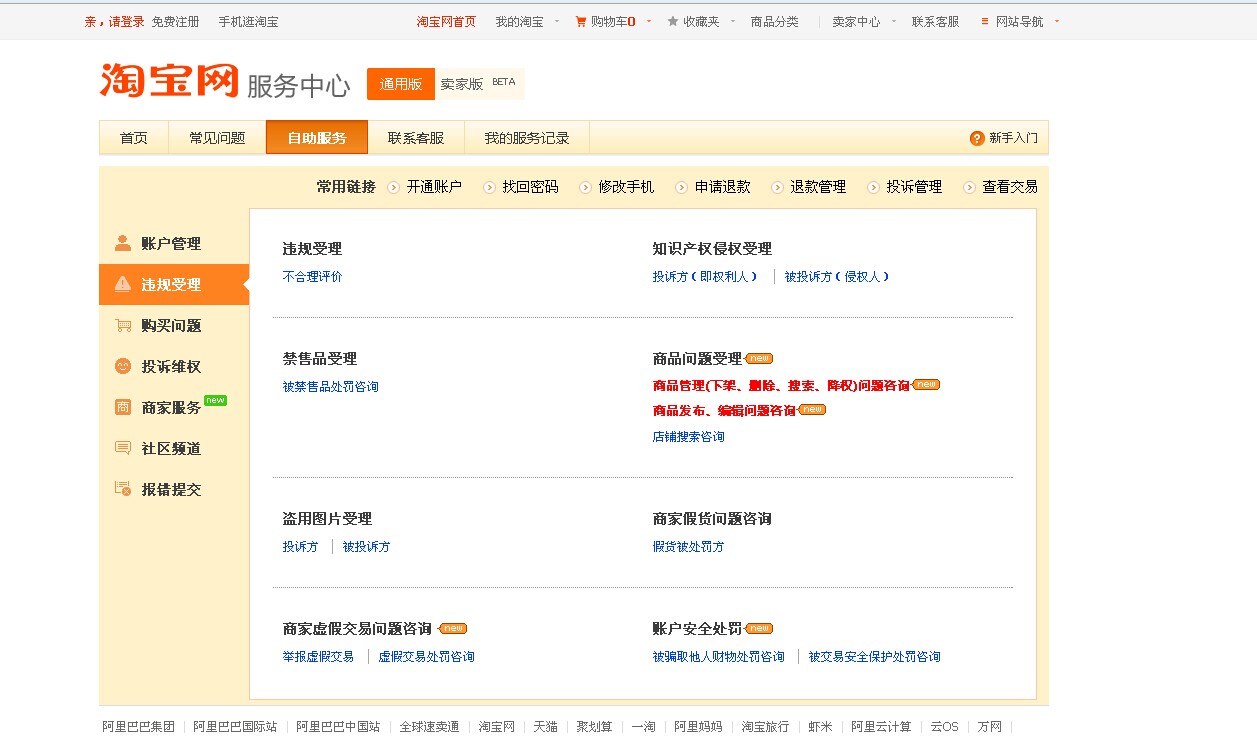Open the 阿里妈妈 footer link
The width and height of the screenshot is (1257, 736).
(x=698, y=727)
